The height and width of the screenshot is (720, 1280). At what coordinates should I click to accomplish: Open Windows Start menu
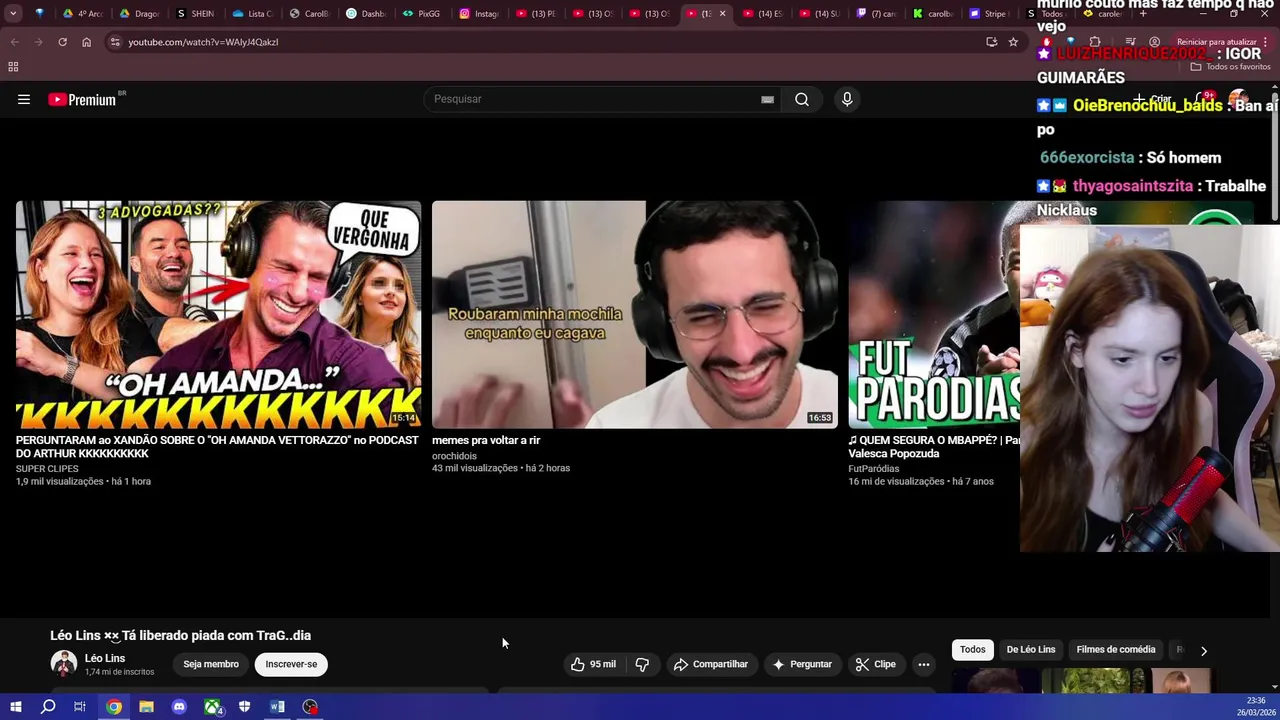[x=15, y=707]
